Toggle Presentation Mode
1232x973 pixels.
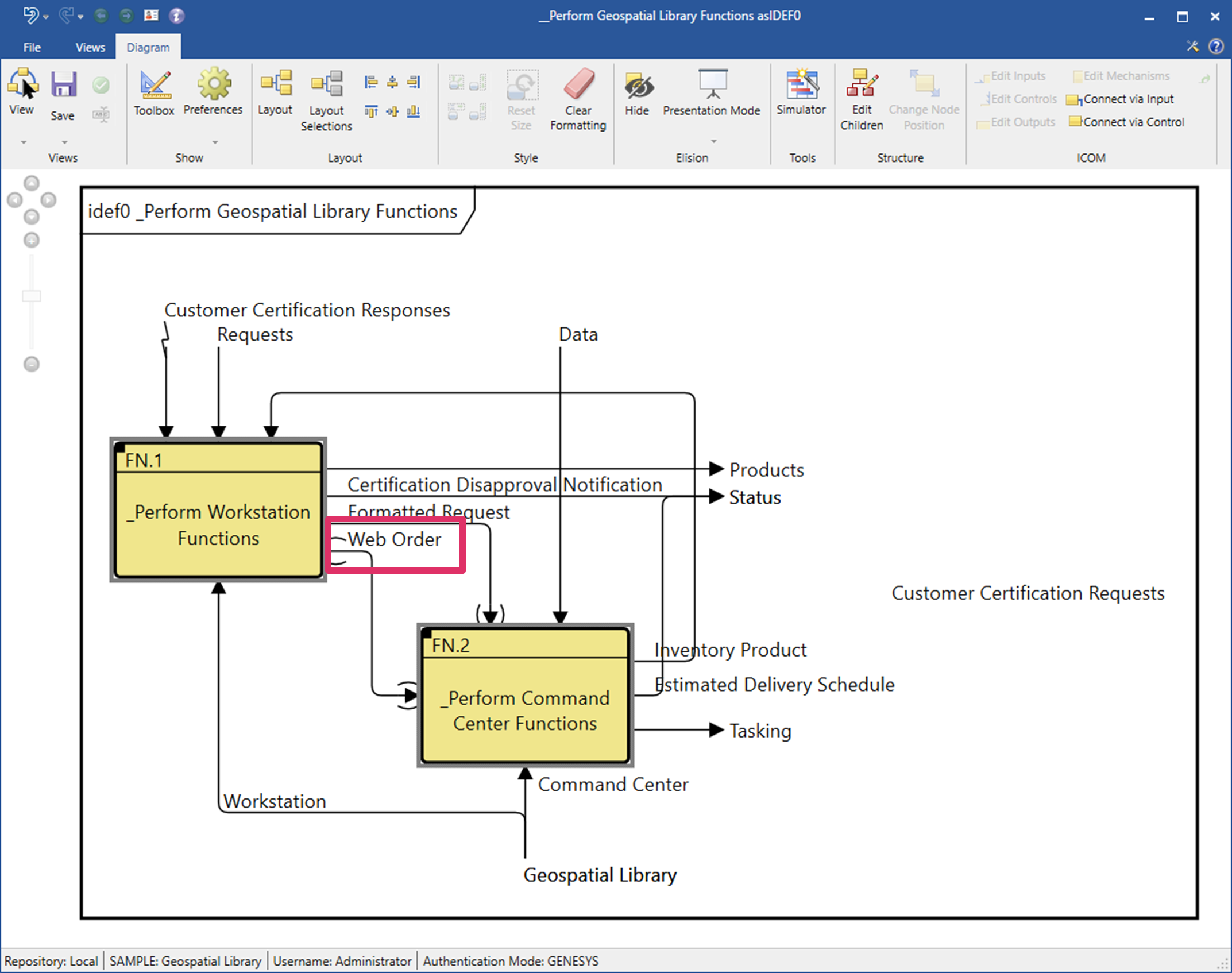click(x=712, y=92)
